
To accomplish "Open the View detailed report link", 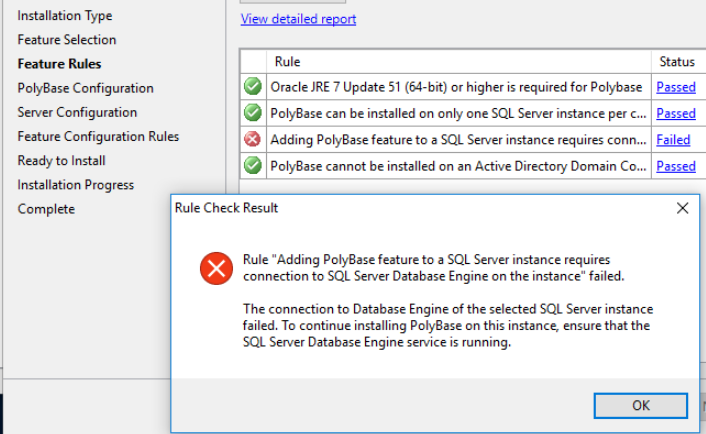I will click(298, 19).
